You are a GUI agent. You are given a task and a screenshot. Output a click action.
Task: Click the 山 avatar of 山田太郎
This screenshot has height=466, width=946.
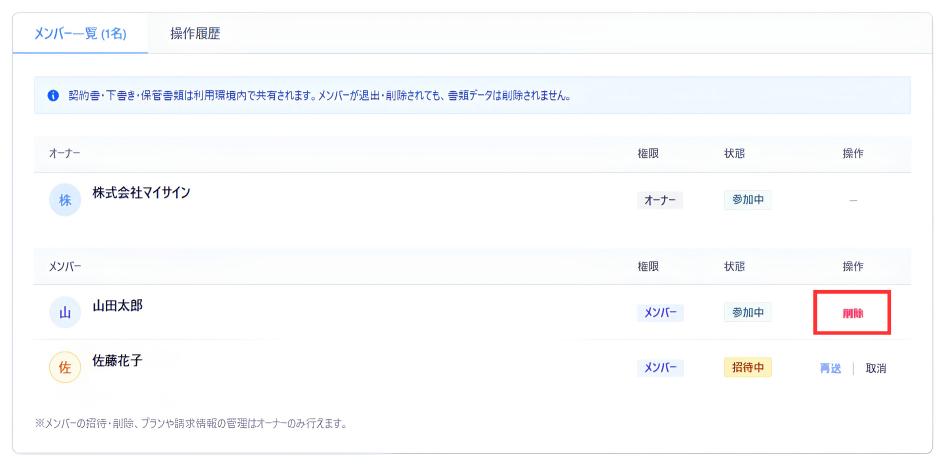click(65, 312)
